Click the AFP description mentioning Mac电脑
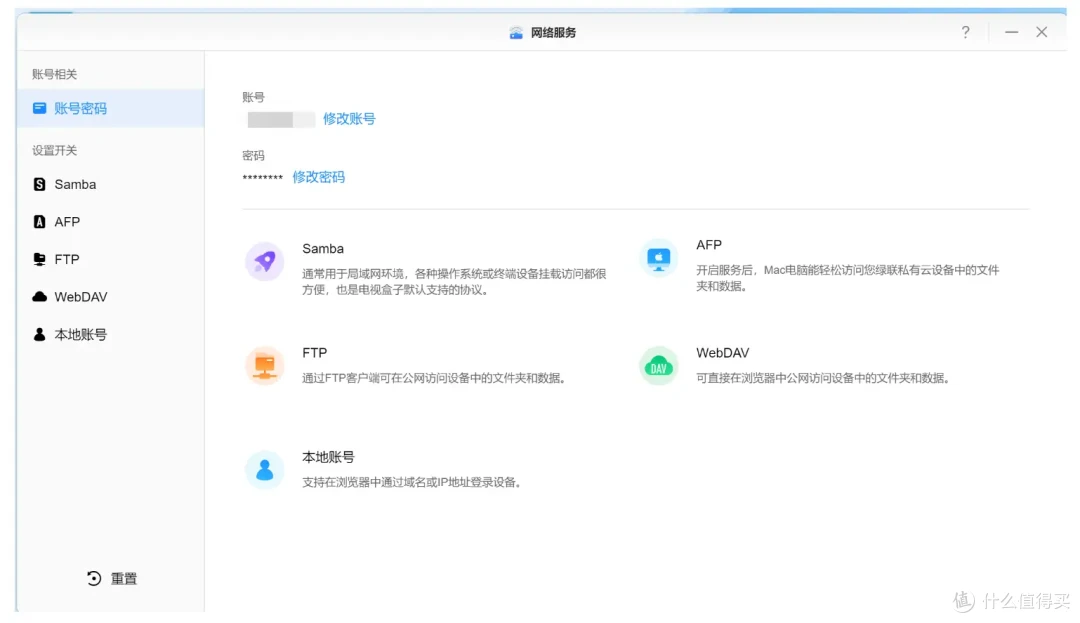1080x623 pixels. click(x=847, y=278)
